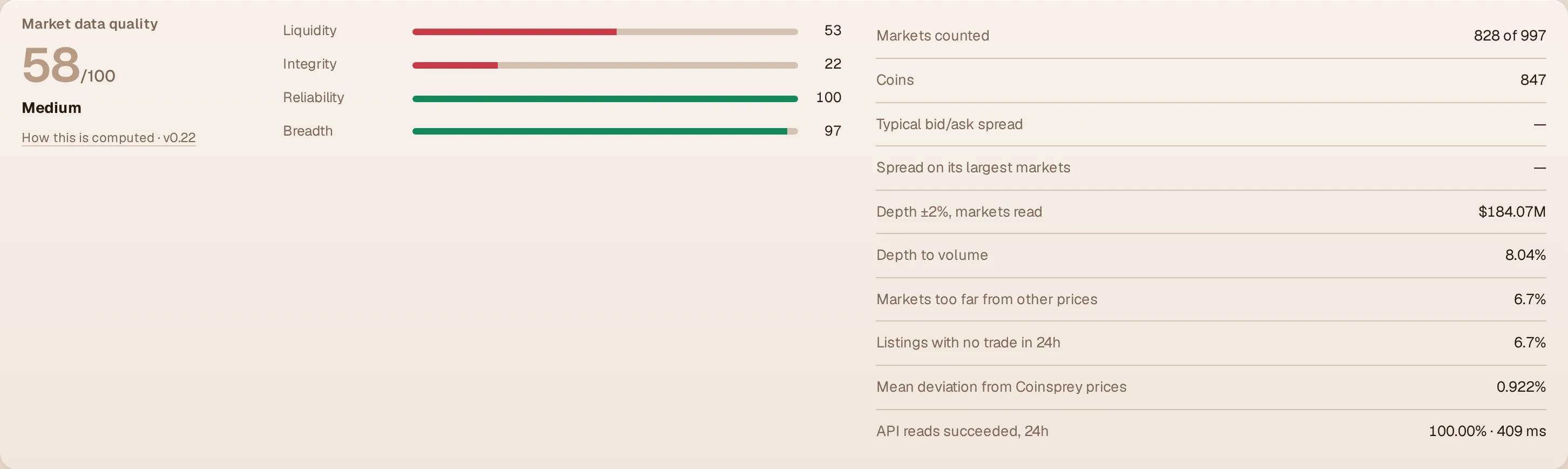The image size is (1568, 469).
Task: Click the Breadth progress bar
Action: (x=605, y=131)
